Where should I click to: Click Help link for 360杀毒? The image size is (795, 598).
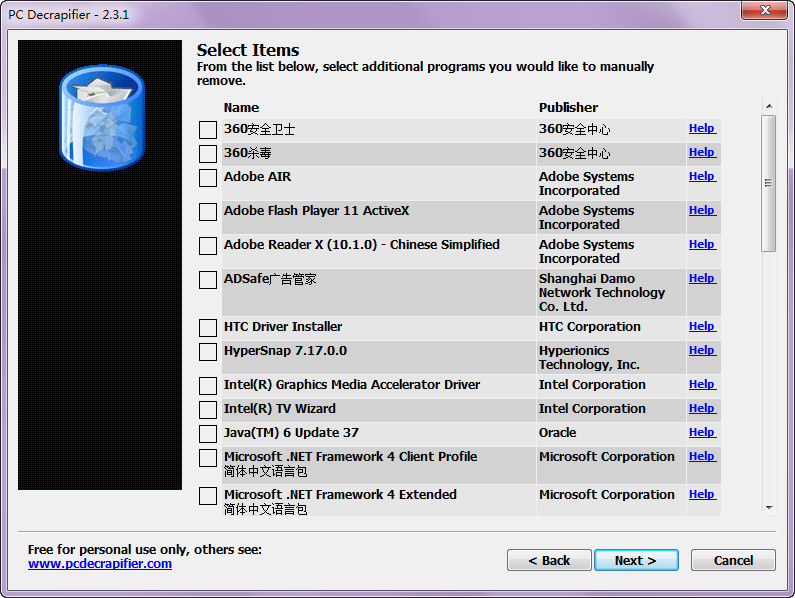pos(701,153)
